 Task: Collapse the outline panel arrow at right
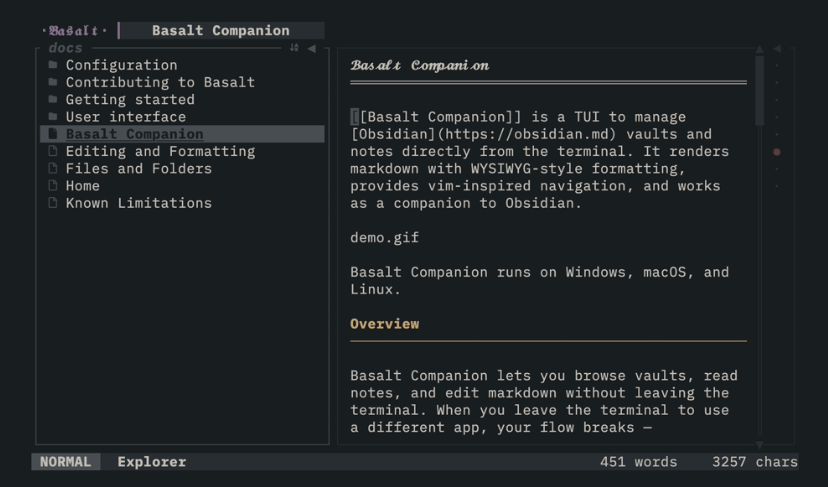(x=777, y=49)
